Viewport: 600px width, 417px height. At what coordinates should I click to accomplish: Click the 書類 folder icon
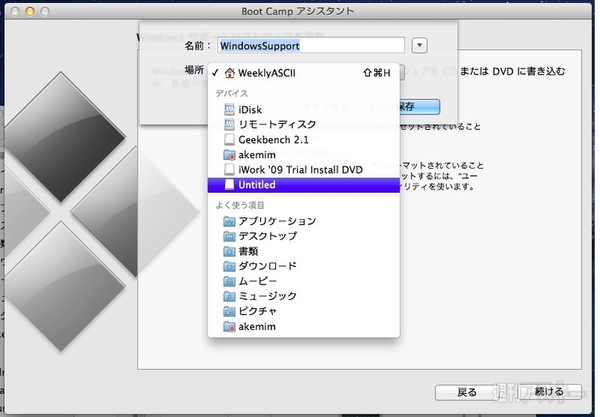tap(229, 251)
